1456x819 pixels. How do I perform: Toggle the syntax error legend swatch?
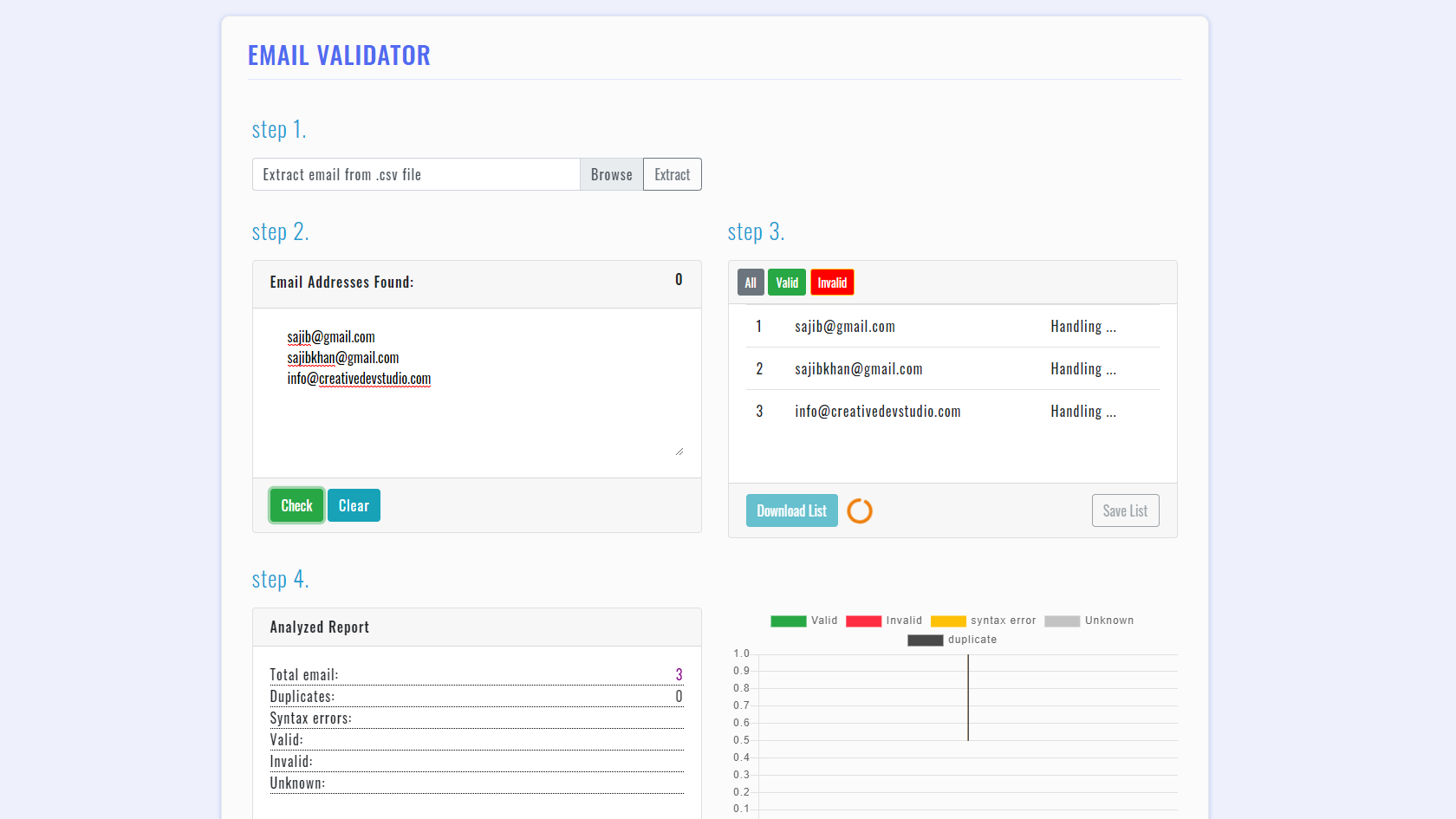coord(948,621)
